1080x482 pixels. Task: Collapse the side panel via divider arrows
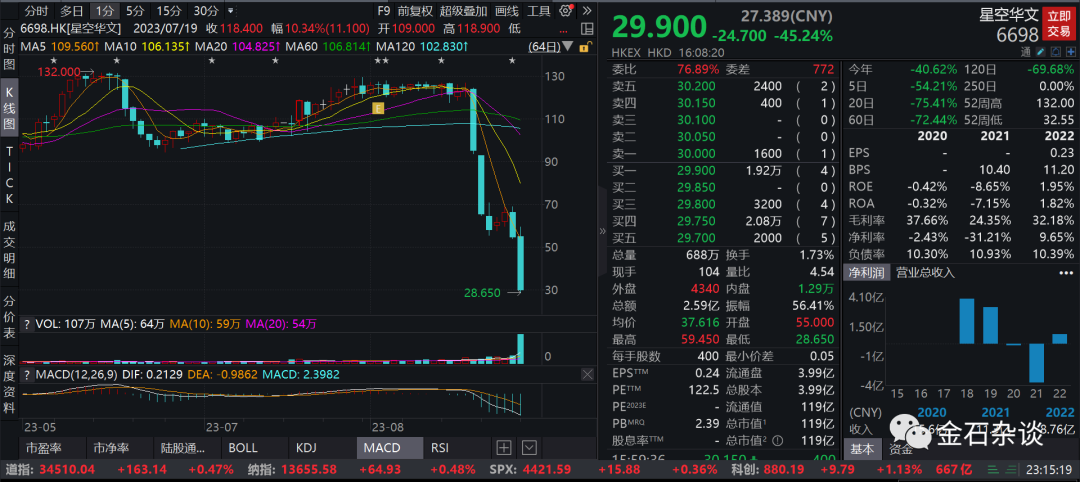point(602,231)
